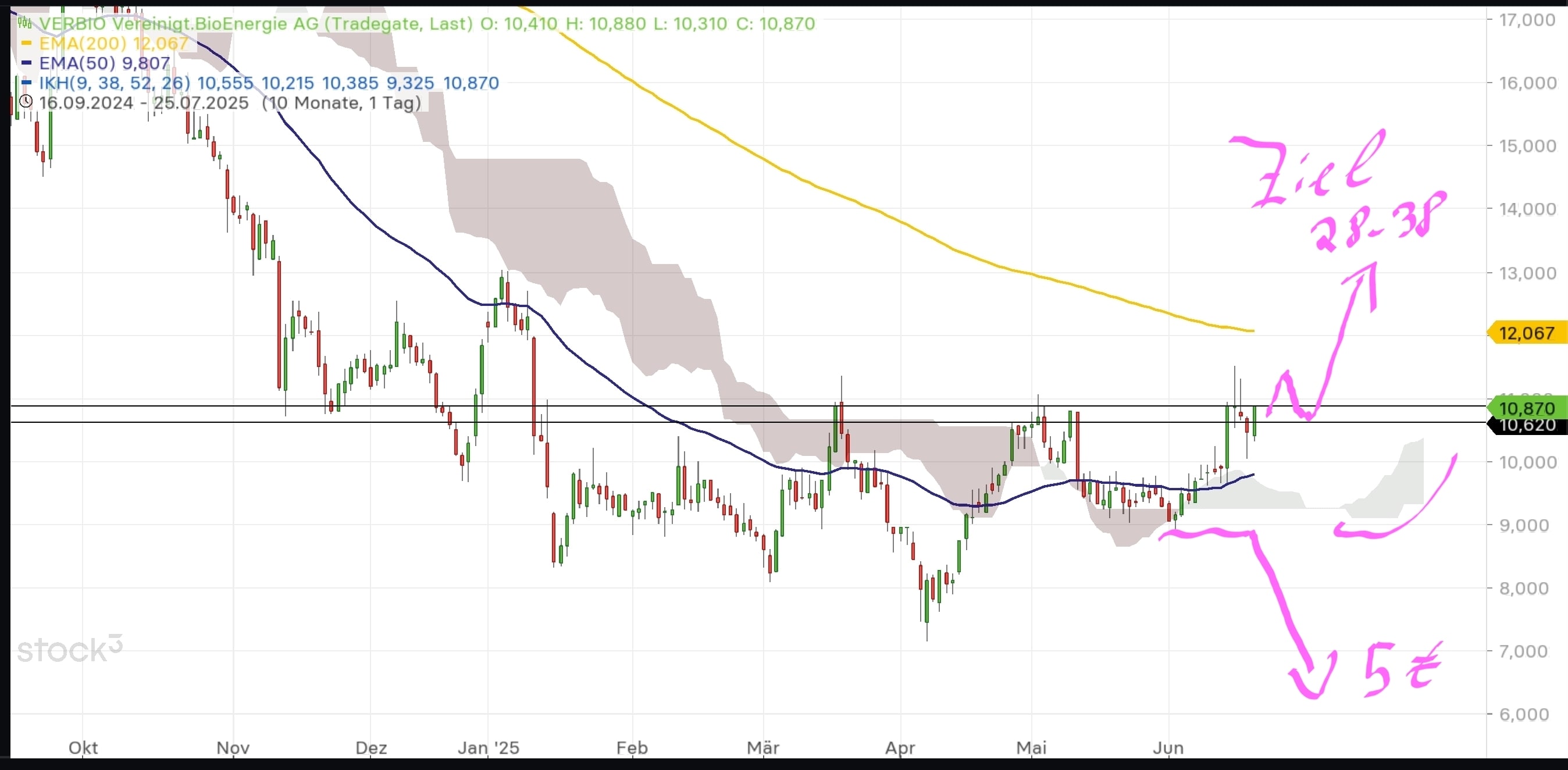Image resolution: width=1568 pixels, height=770 pixels.
Task: Click the candlestick chart-type icon beside VERBIO
Action: tap(24, 23)
